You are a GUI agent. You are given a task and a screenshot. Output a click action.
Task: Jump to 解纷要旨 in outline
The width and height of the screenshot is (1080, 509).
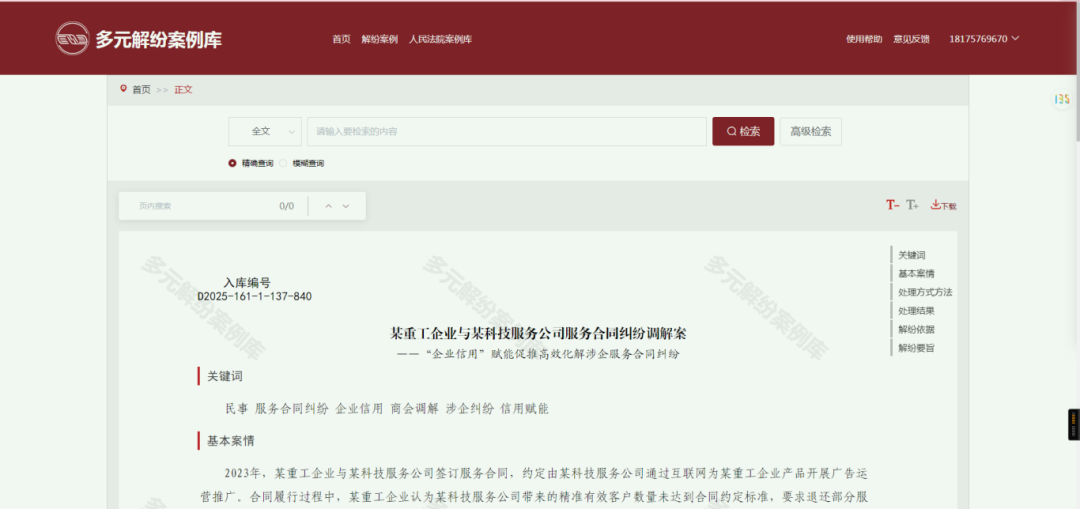point(916,348)
